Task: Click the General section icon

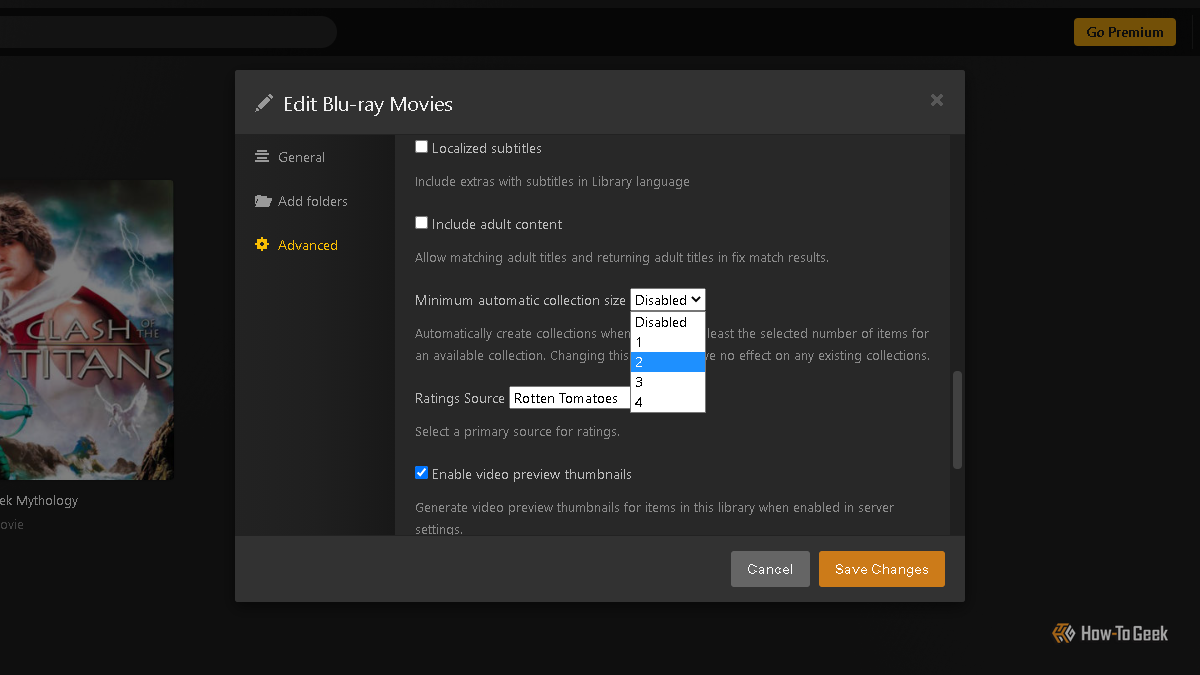Action: pyautogui.click(x=262, y=157)
